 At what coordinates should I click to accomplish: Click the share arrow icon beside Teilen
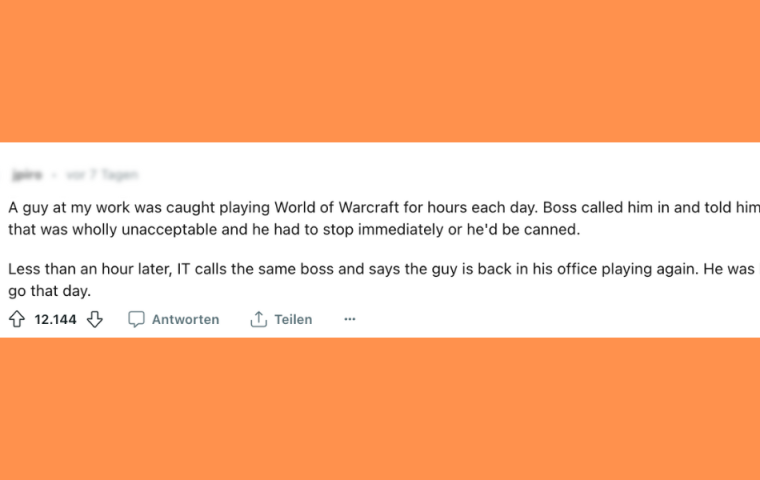pyautogui.click(x=258, y=319)
